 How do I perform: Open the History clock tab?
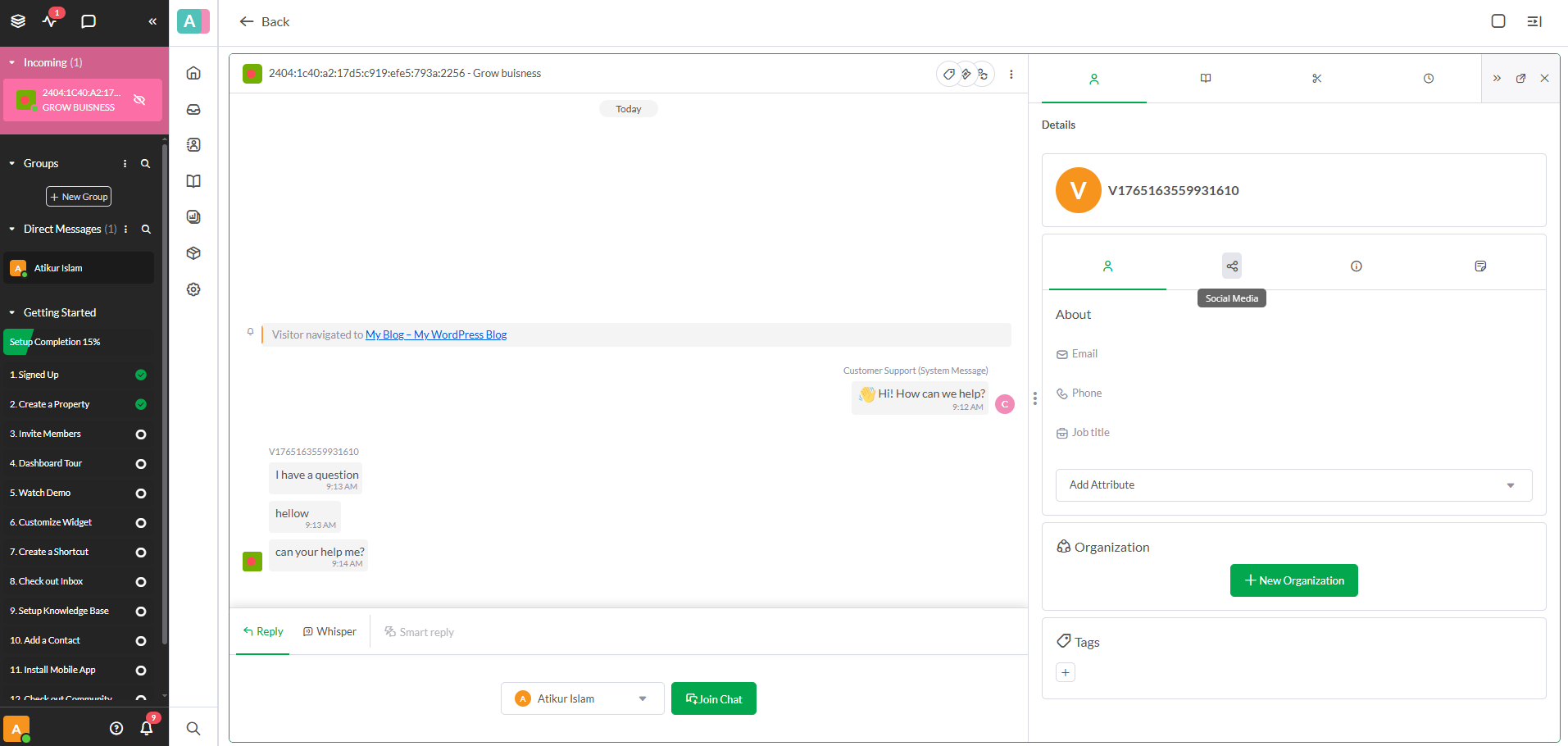tap(1429, 79)
